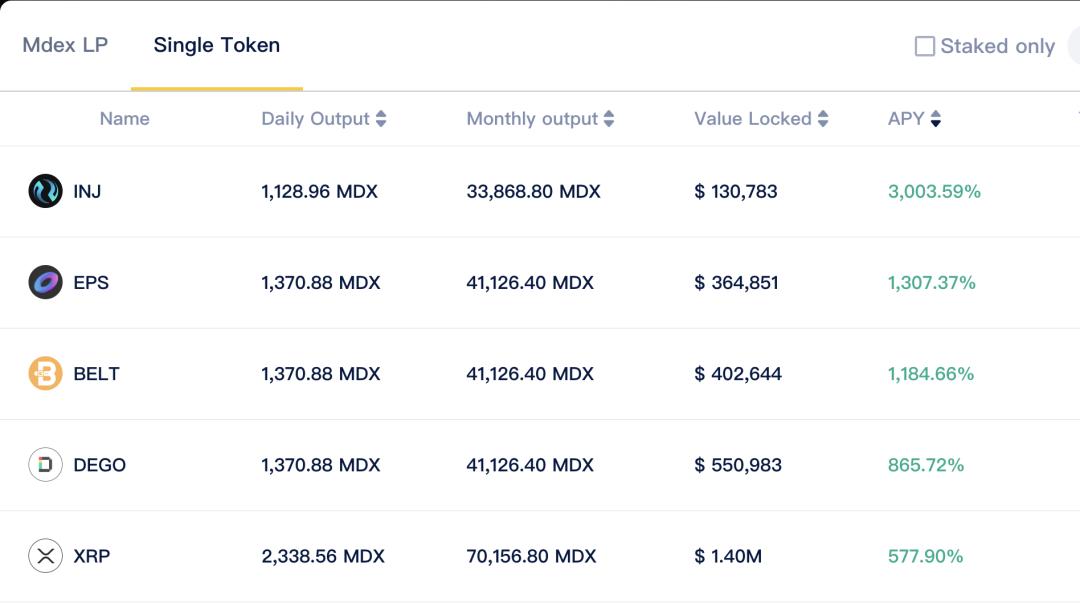The height and width of the screenshot is (603, 1080).
Task: Select the Single Token tab
Action: pos(216,45)
